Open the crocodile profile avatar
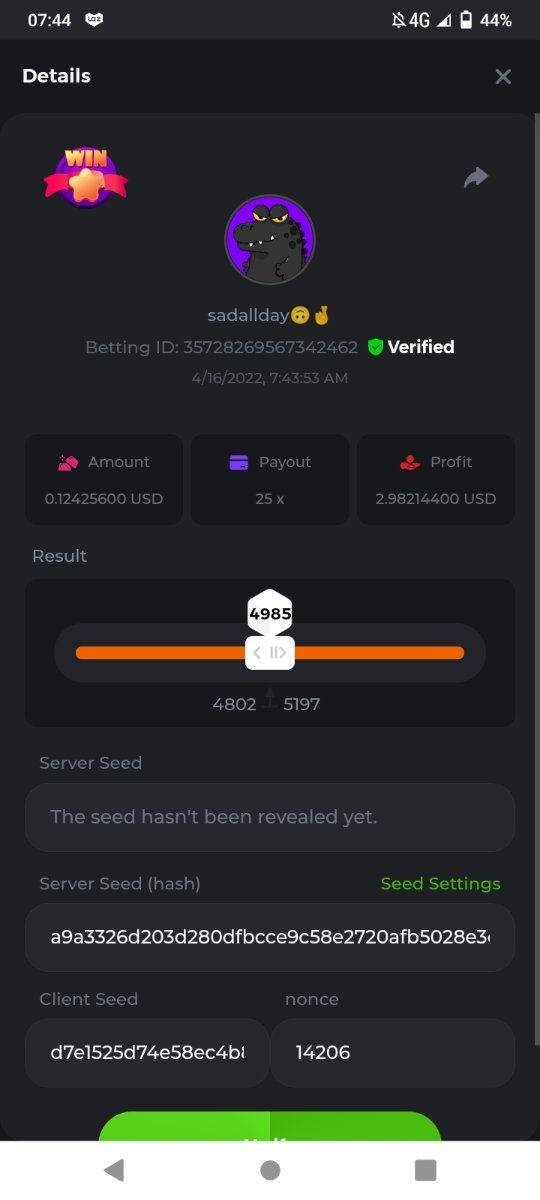Image resolution: width=540 pixels, height=1200 pixels. pos(270,240)
